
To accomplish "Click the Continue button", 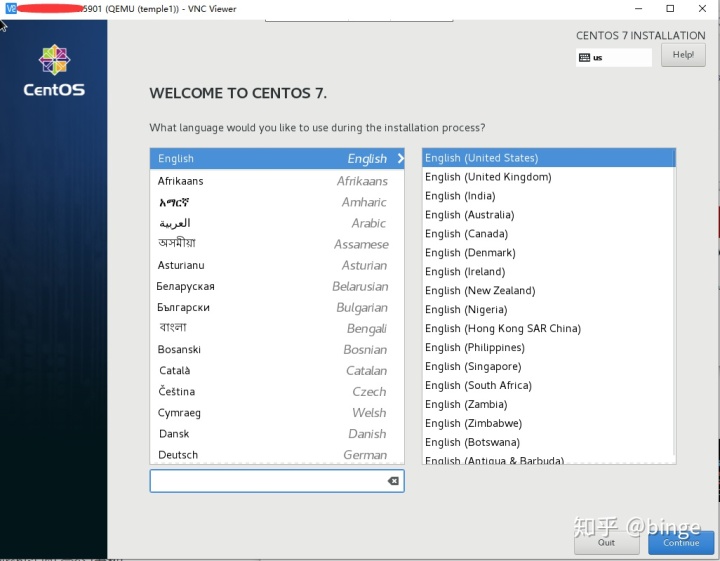I will click(x=681, y=542).
